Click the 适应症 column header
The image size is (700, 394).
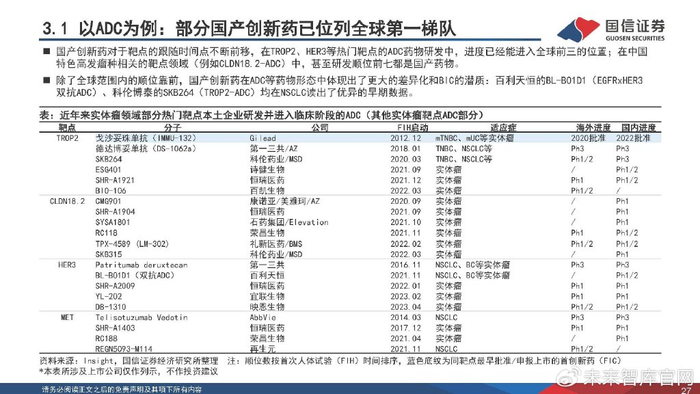[503, 128]
